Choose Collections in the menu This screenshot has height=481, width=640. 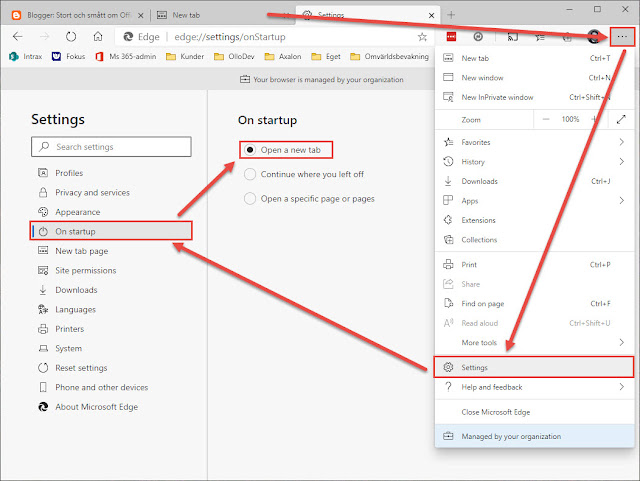point(534,240)
